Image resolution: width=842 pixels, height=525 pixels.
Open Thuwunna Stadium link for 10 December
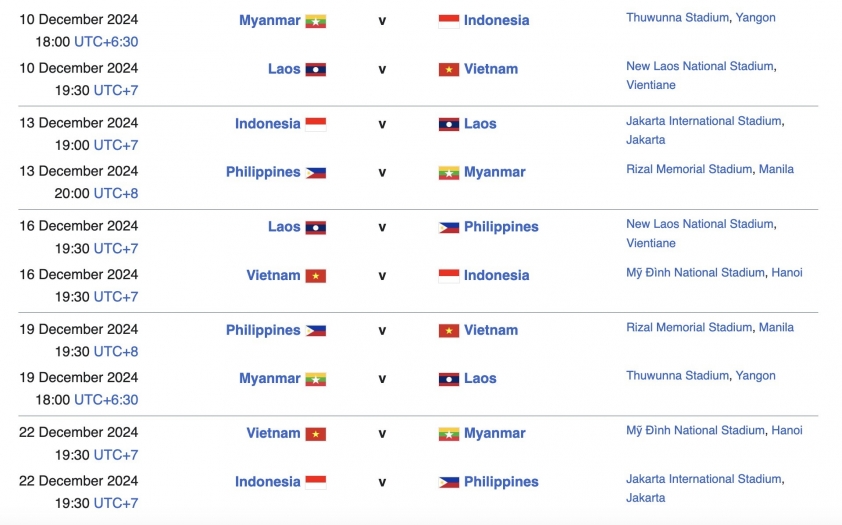677,18
